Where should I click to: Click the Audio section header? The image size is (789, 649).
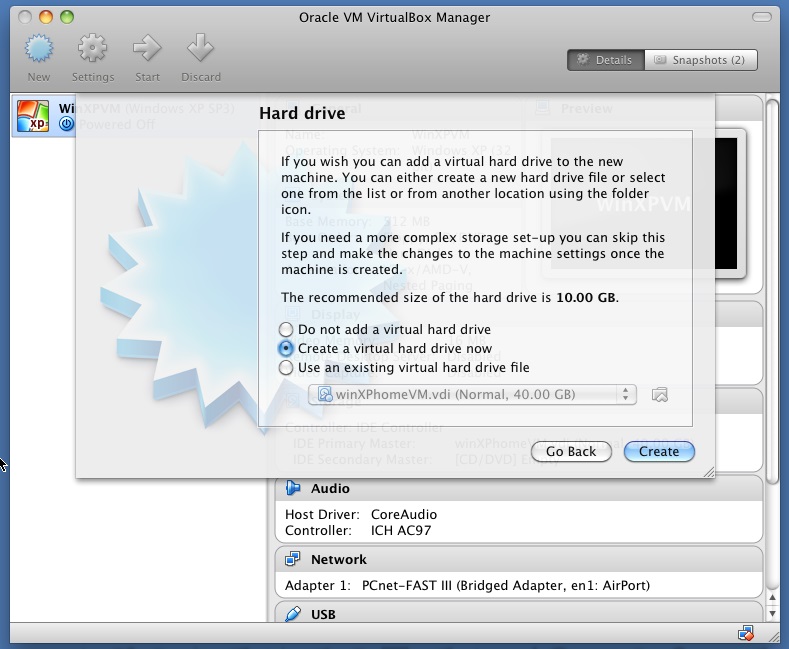tap(519, 489)
